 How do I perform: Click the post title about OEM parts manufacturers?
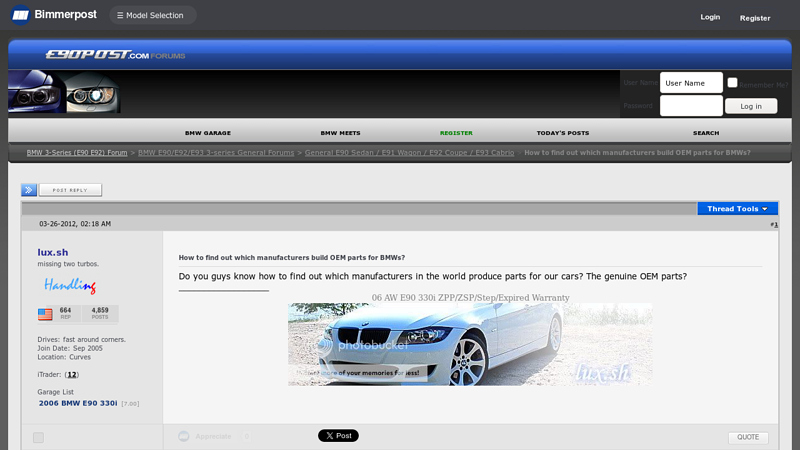(291, 258)
